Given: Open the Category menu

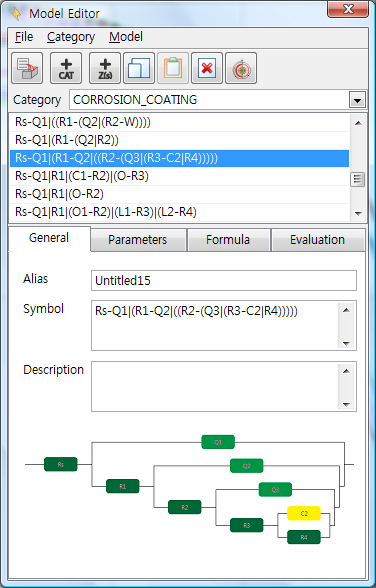Looking at the screenshot, I should [x=71, y=37].
